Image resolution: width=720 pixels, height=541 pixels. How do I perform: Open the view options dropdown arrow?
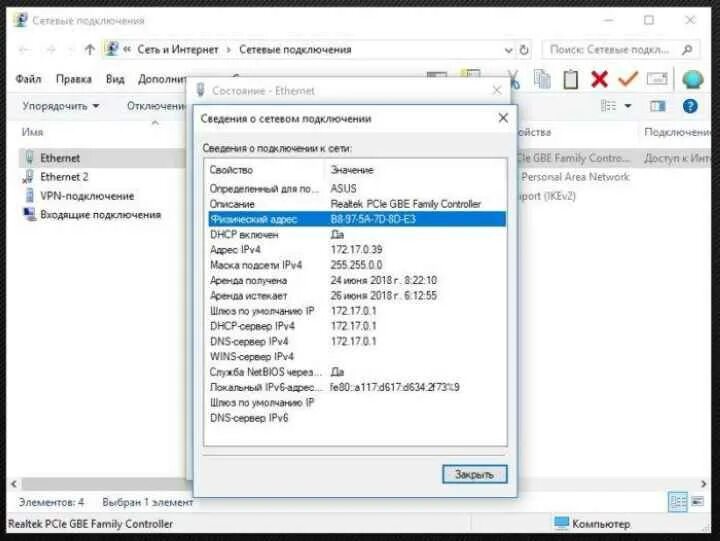pyautogui.click(x=628, y=106)
